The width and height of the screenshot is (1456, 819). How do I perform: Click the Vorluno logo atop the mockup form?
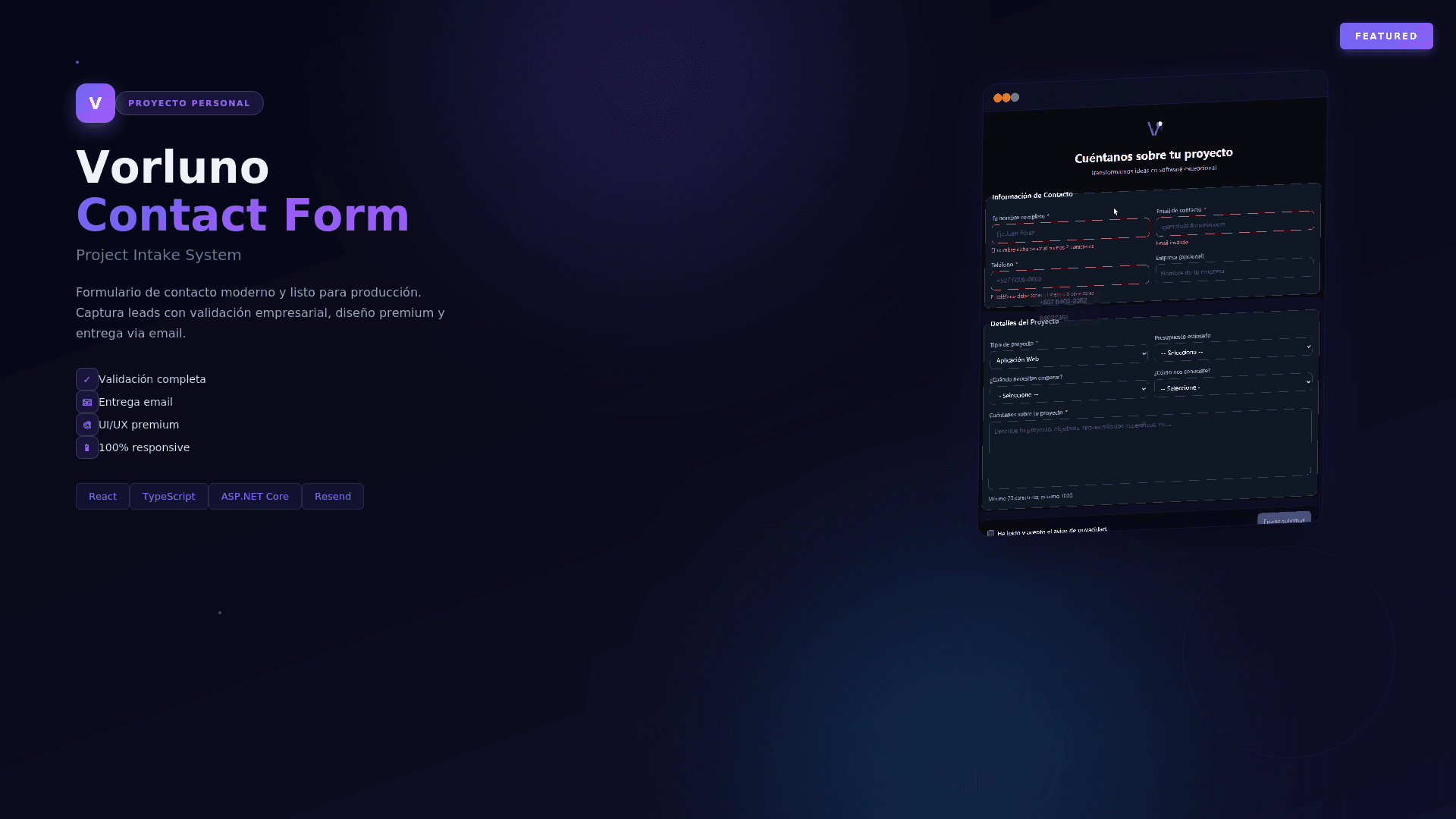[x=1155, y=128]
